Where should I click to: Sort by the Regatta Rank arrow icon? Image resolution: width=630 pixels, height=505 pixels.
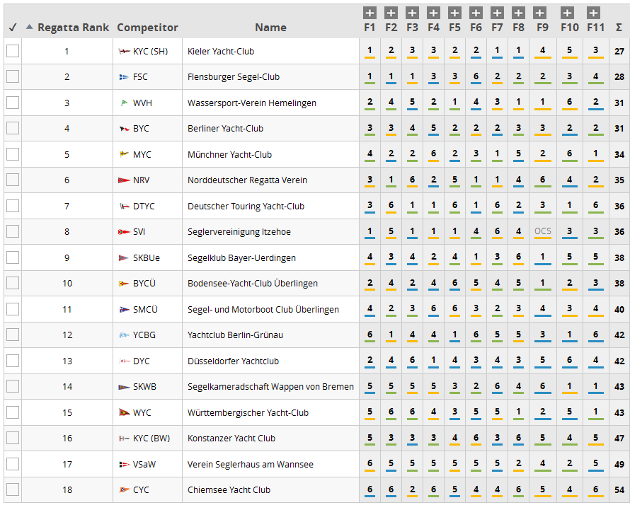29,27
